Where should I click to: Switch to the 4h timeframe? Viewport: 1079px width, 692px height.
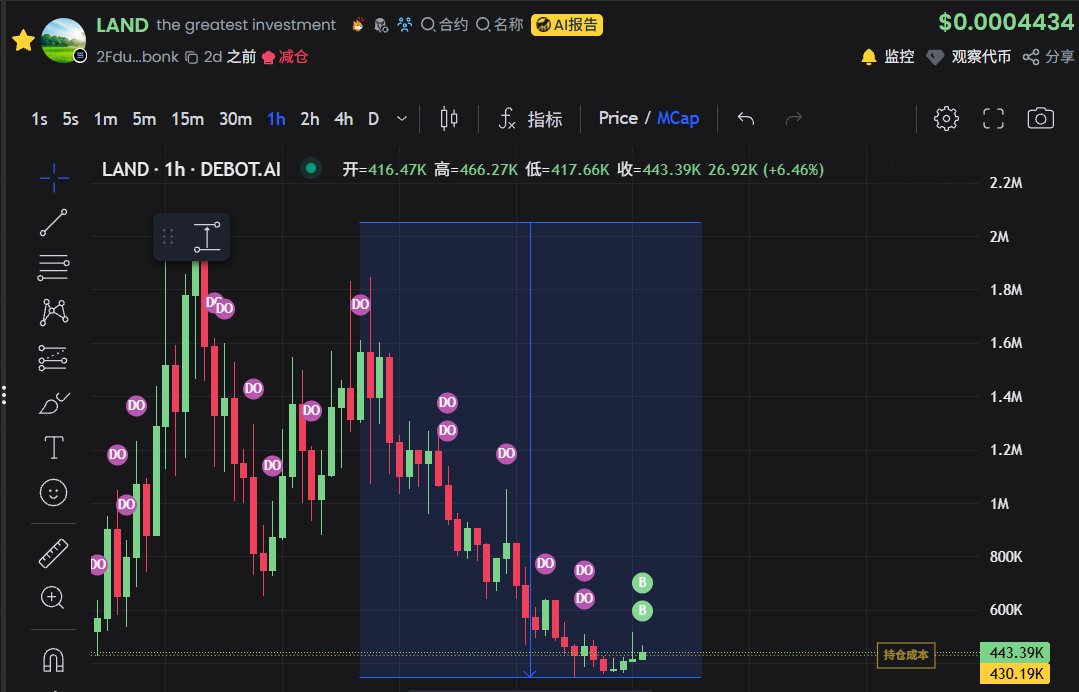pyautogui.click(x=343, y=119)
